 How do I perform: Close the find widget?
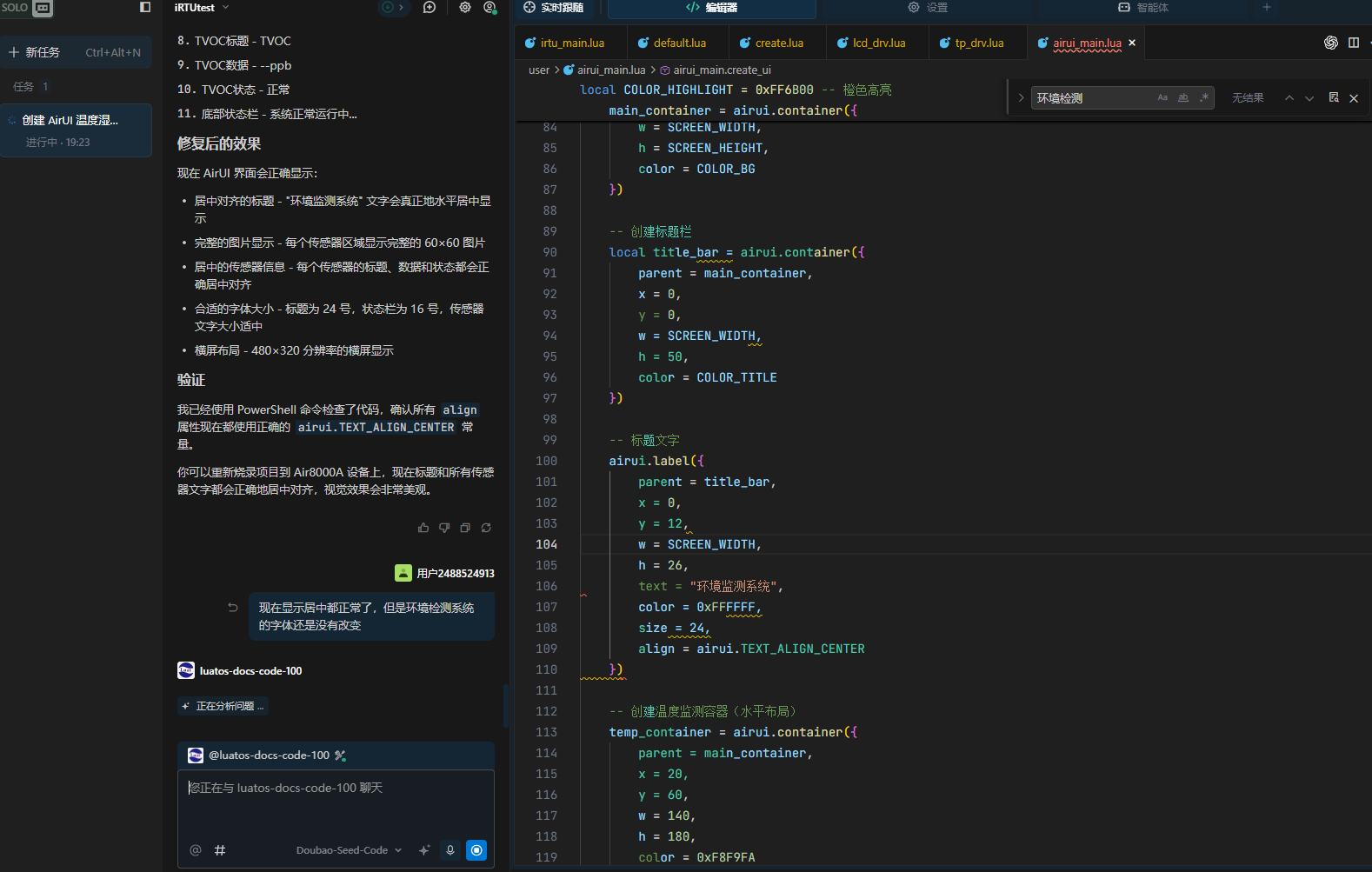pyautogui.click(x=1354, y=98)
